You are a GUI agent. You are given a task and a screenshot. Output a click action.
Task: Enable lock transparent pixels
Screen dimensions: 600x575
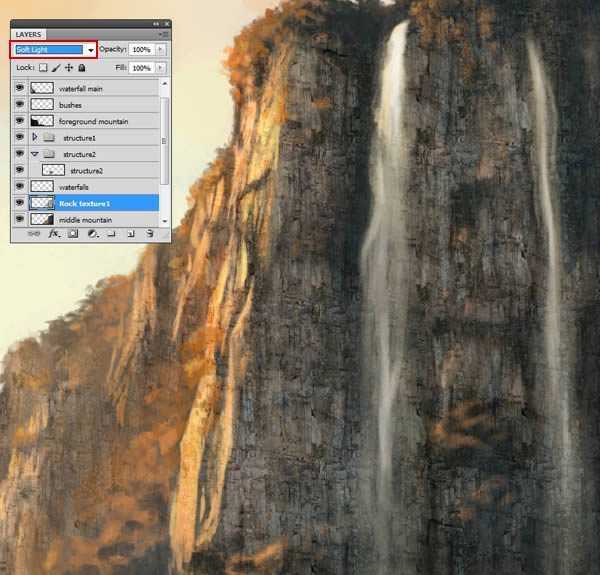pos(43,68)
